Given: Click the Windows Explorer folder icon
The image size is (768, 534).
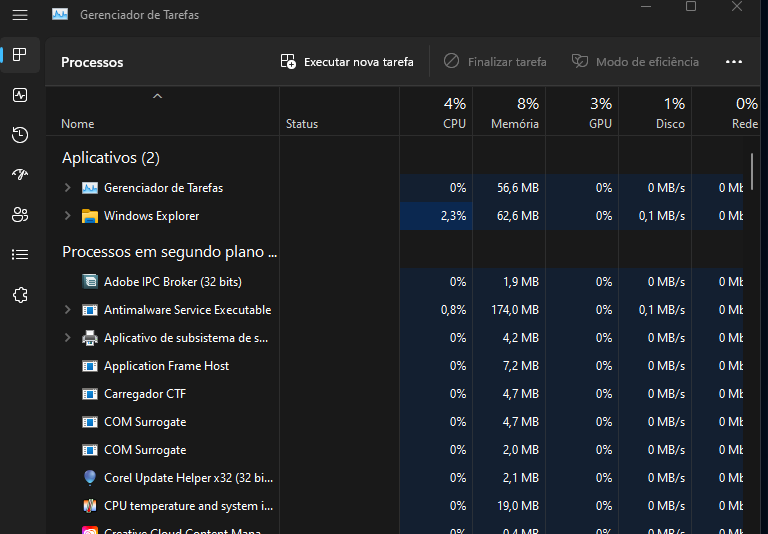Looking at the screenshot, I should tap(90, 216).
